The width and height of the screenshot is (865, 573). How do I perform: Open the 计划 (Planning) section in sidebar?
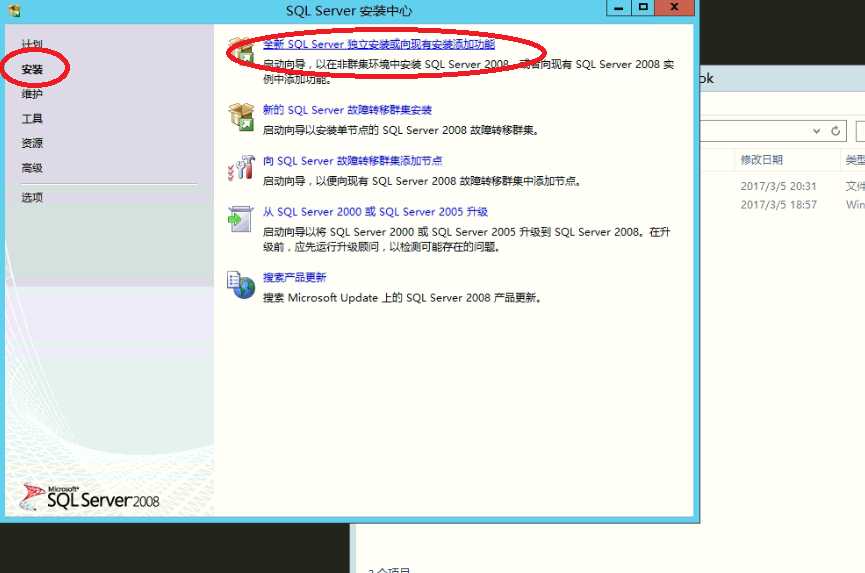pyautogui.click(x=32, y=44)
